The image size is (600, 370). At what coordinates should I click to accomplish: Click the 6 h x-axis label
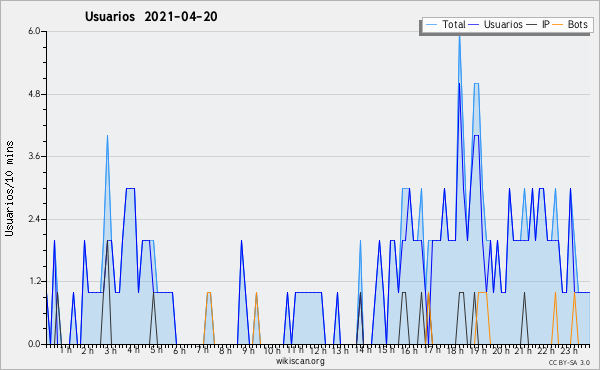point(179,350)
